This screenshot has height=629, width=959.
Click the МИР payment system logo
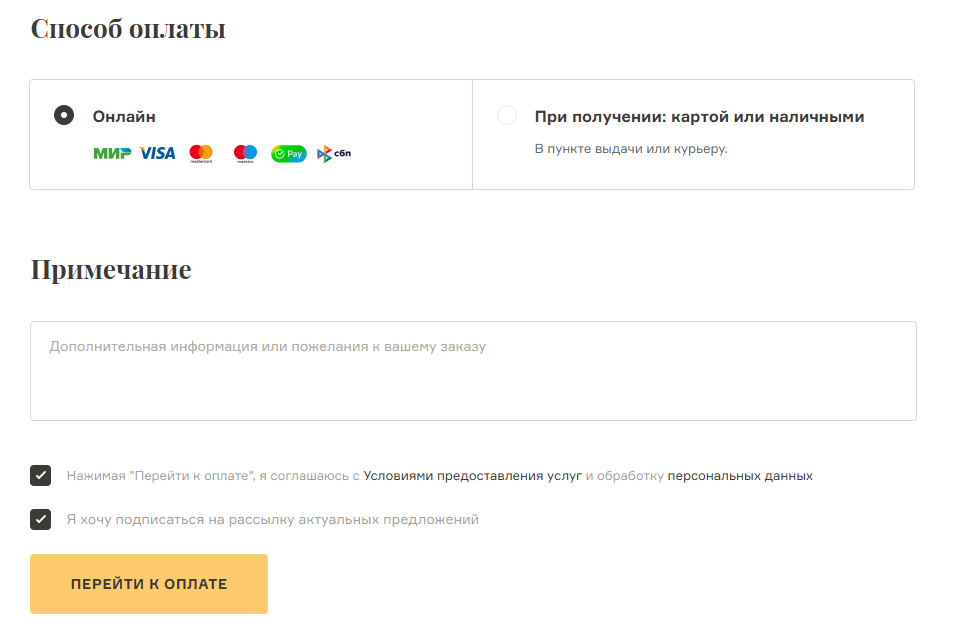click(112, 153)
